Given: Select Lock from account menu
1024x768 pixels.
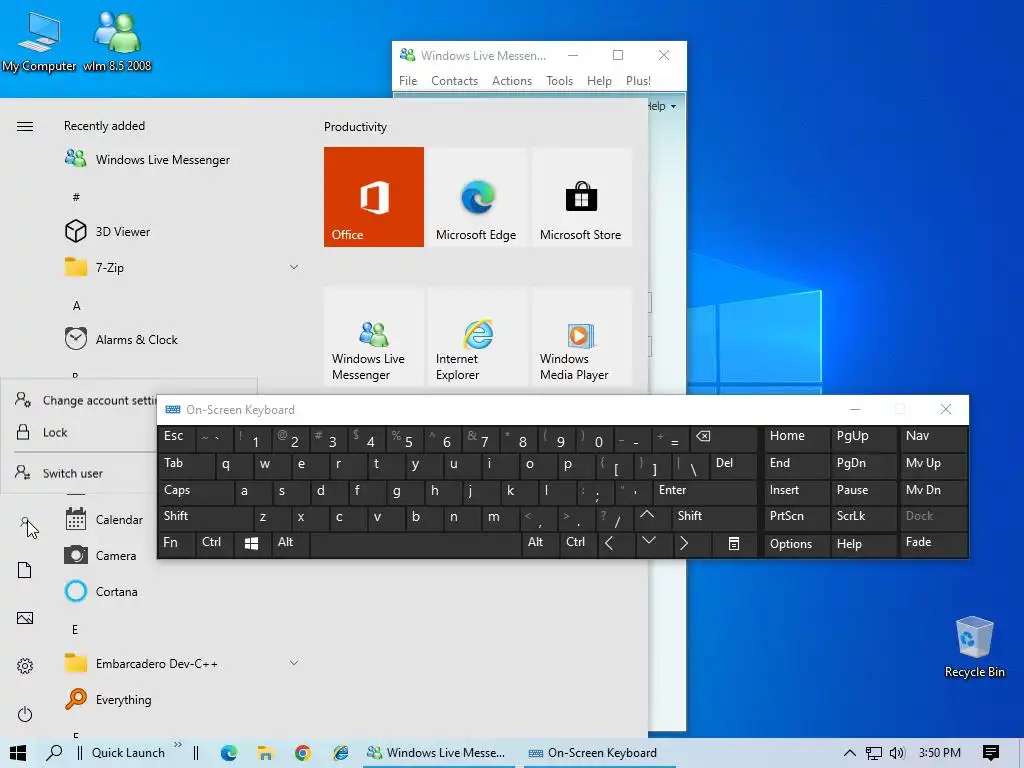Looking at the screenshot, I should [x=80, y=432].
